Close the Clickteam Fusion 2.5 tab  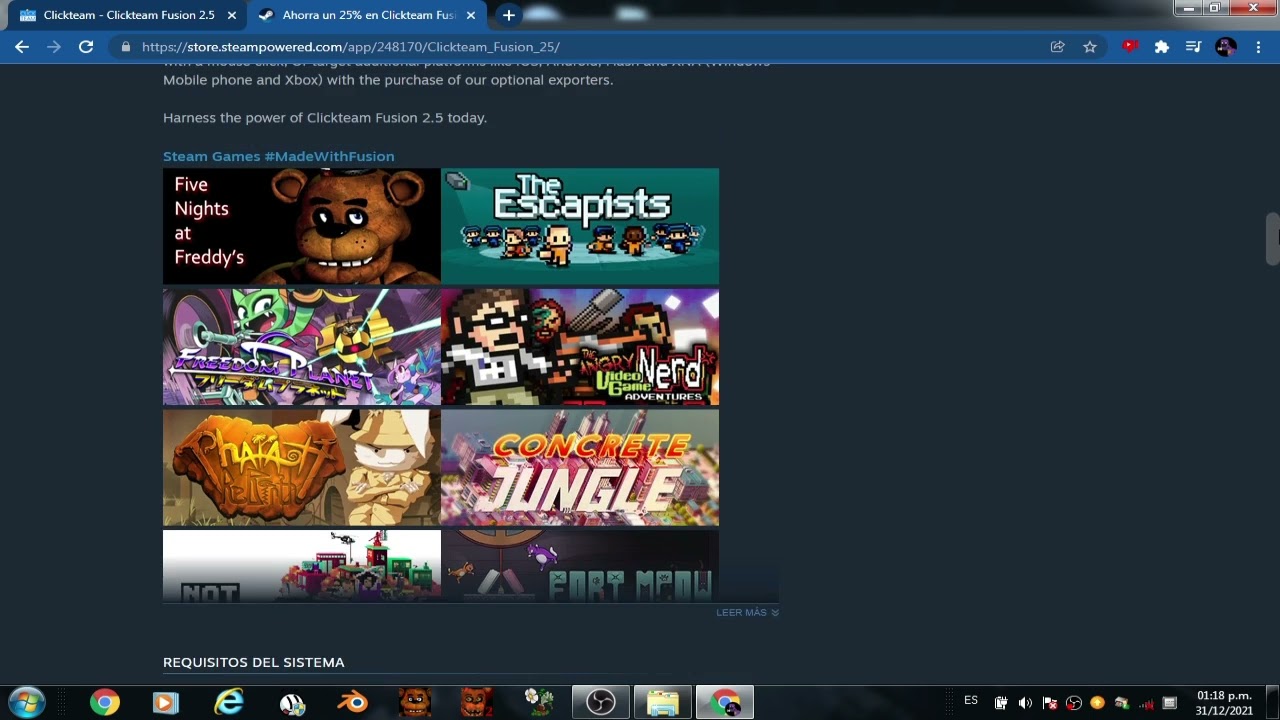[231, 15]
